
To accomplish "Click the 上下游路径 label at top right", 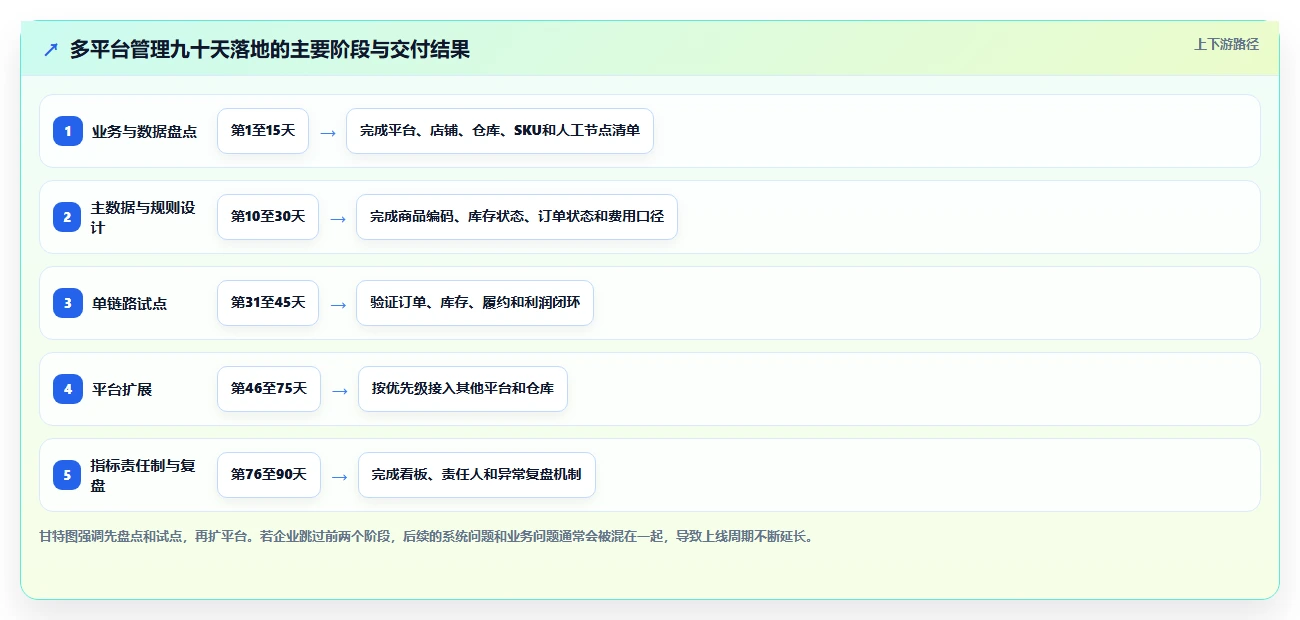I will pos(1226,44).
